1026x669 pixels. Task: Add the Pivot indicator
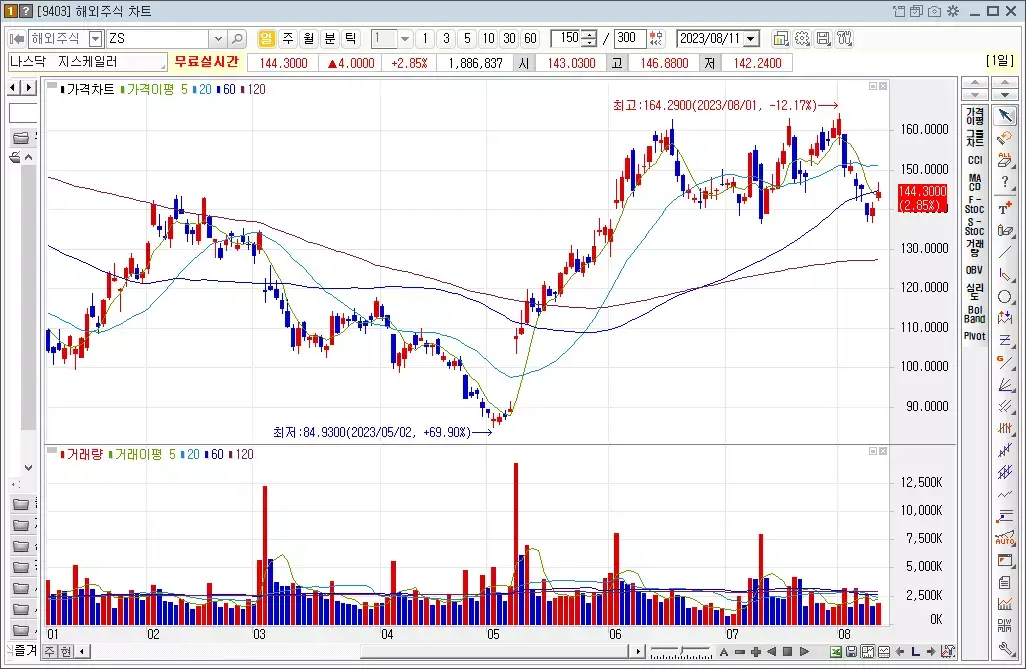[x=974, y=336]
